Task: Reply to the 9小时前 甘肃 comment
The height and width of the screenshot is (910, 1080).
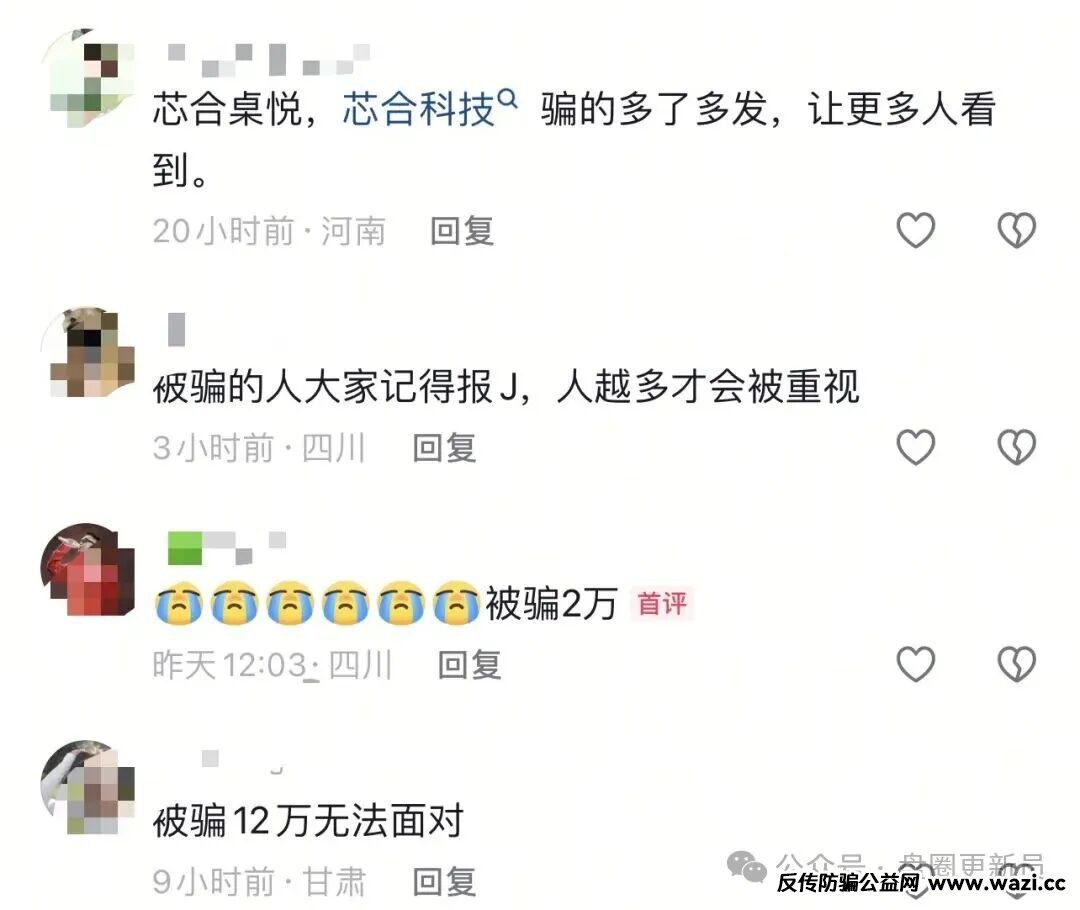Action: [444, 882]
